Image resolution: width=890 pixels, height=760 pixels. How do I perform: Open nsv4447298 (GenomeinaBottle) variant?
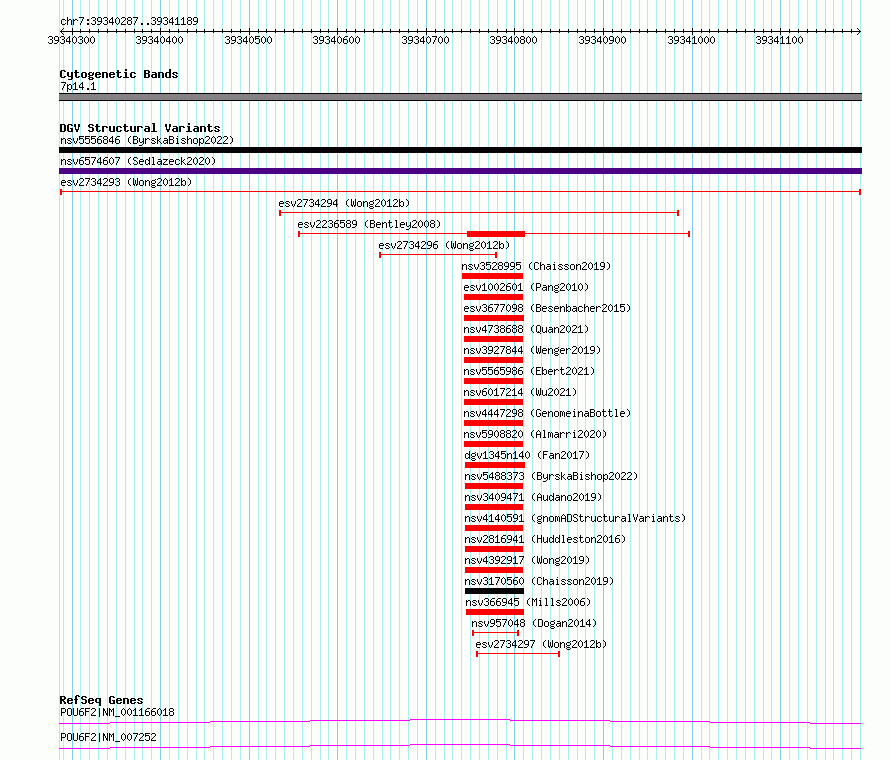pyautogui.click(x=547, y=413)
